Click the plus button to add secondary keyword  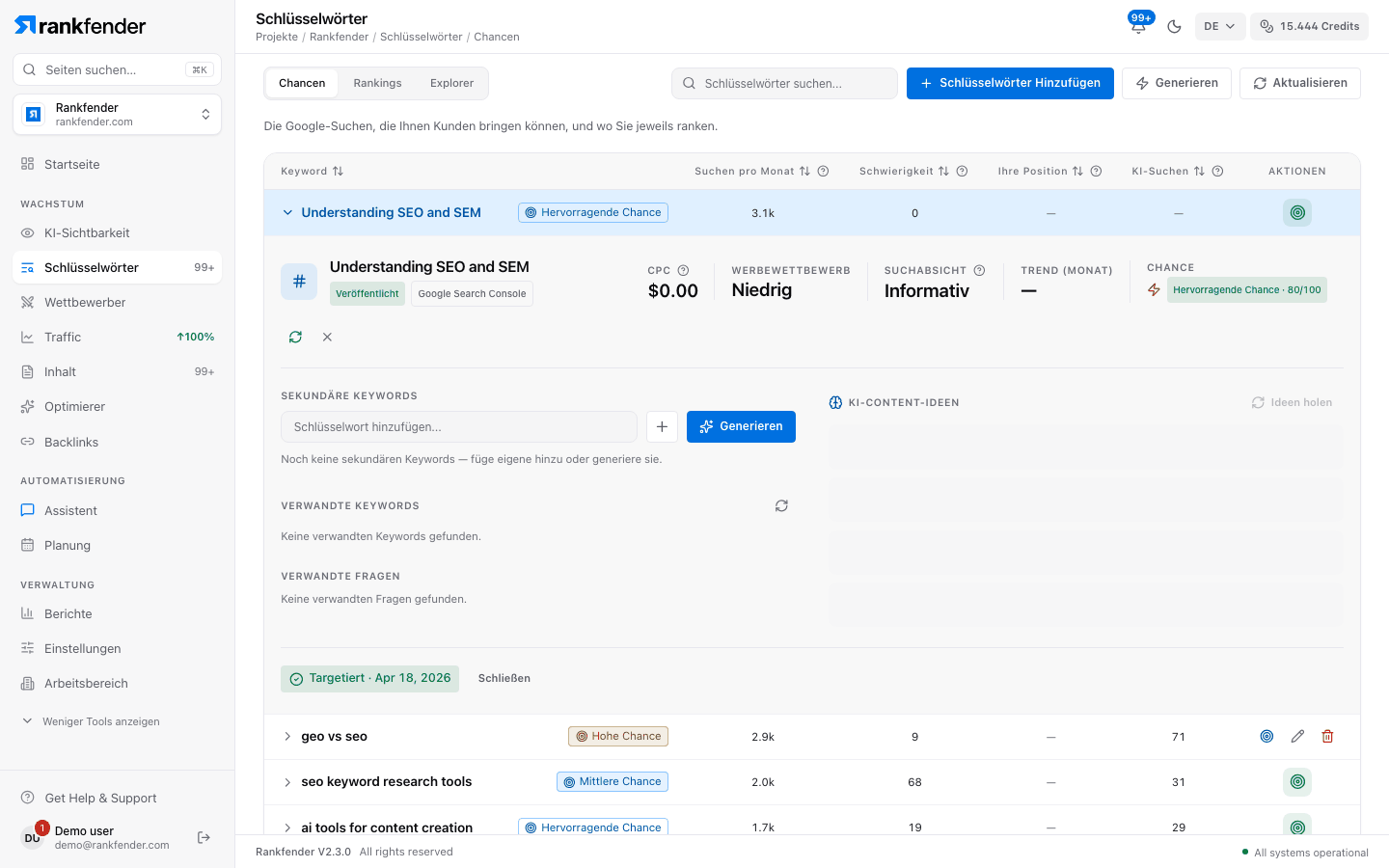click(x=662, y=426)
